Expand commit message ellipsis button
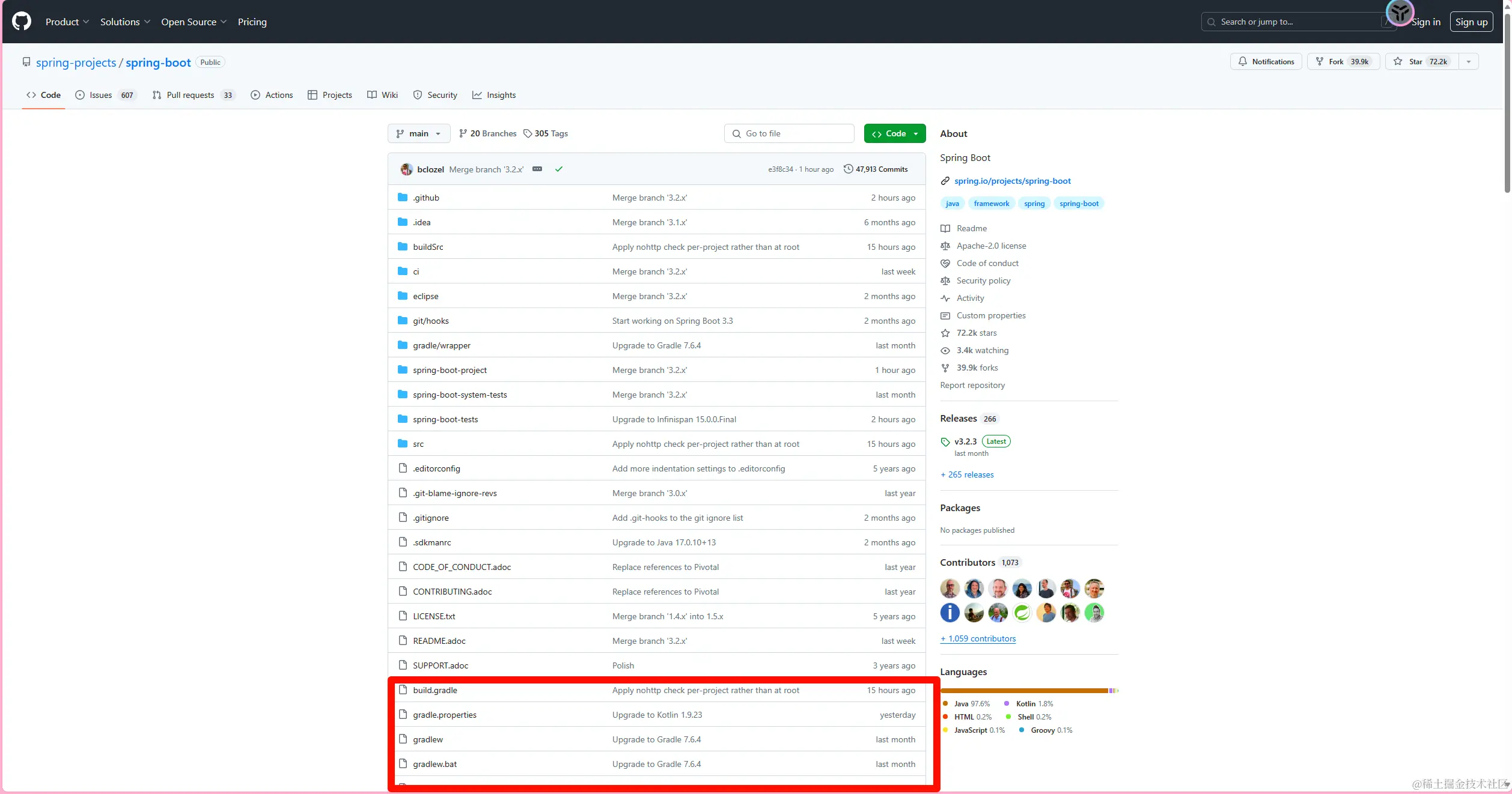 [x=537, y=169]
